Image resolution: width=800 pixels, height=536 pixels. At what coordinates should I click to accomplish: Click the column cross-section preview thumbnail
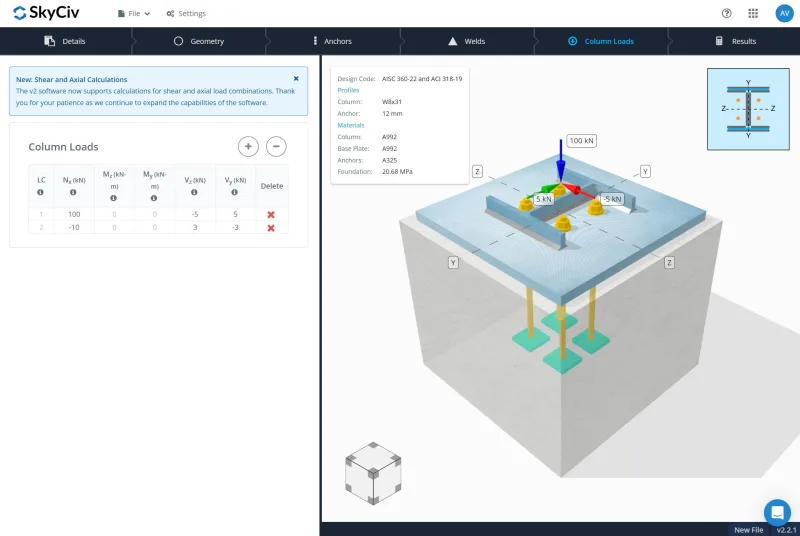[748, 109]
